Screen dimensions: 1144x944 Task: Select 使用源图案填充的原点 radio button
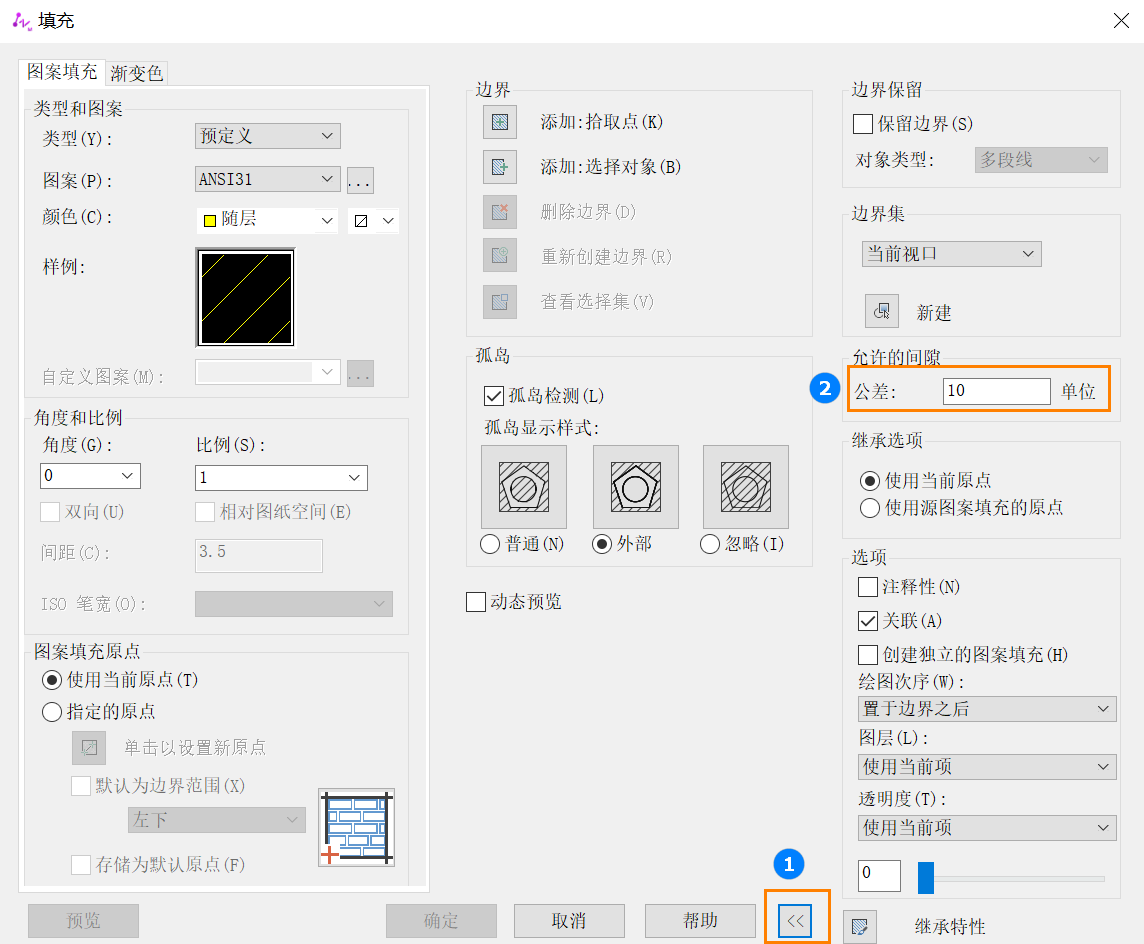[x=870, y=508]
